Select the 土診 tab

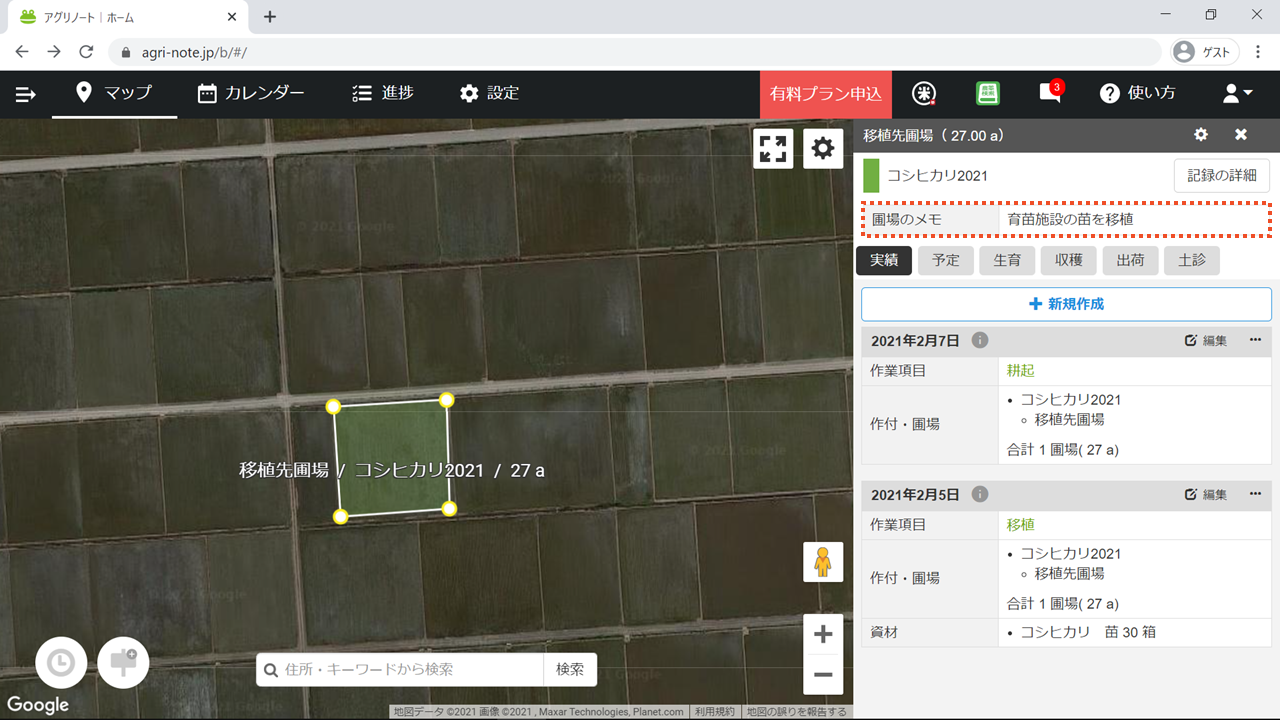[1192, 260]
